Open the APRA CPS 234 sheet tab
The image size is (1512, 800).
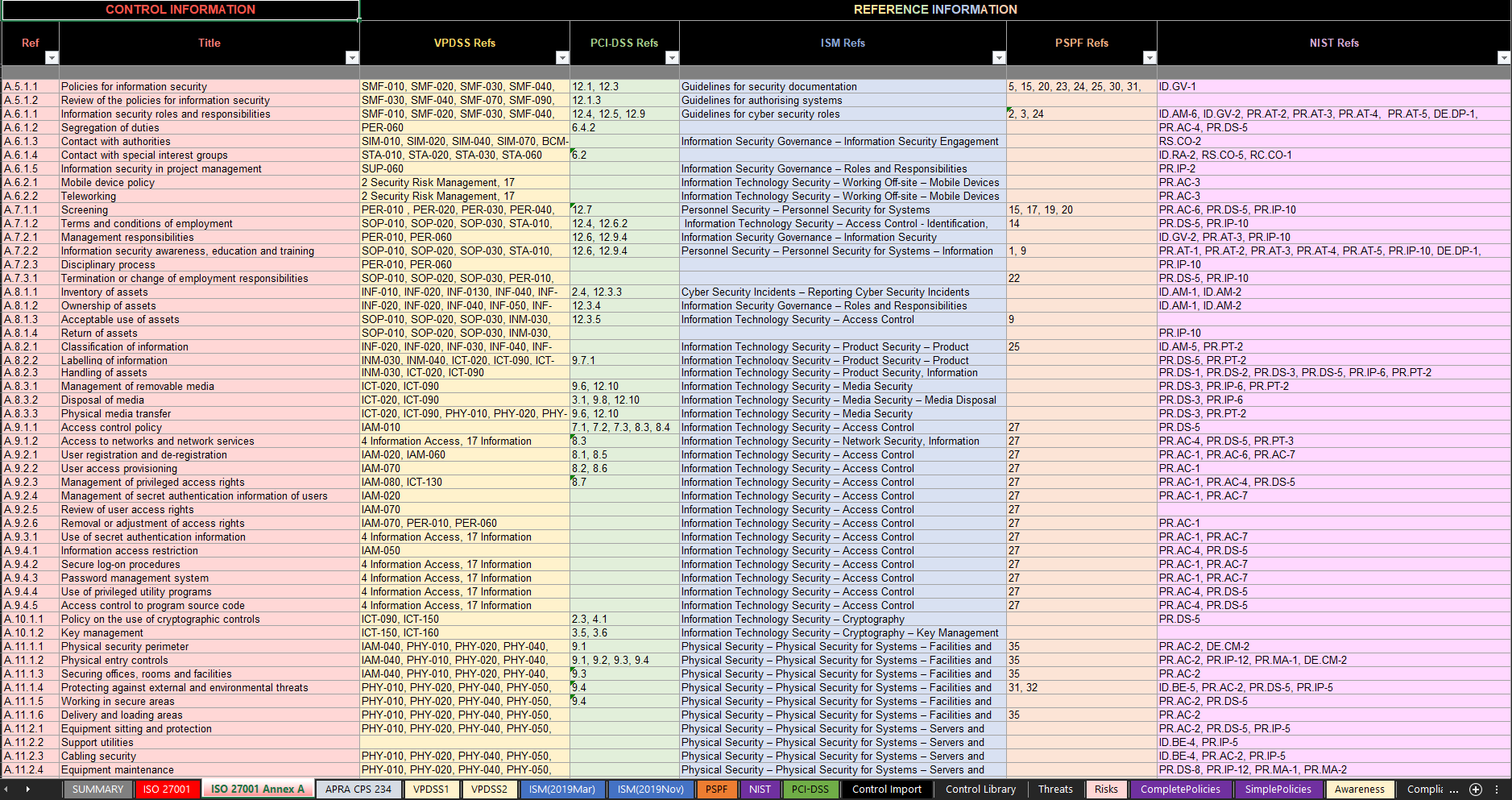(x=358, y=790)
